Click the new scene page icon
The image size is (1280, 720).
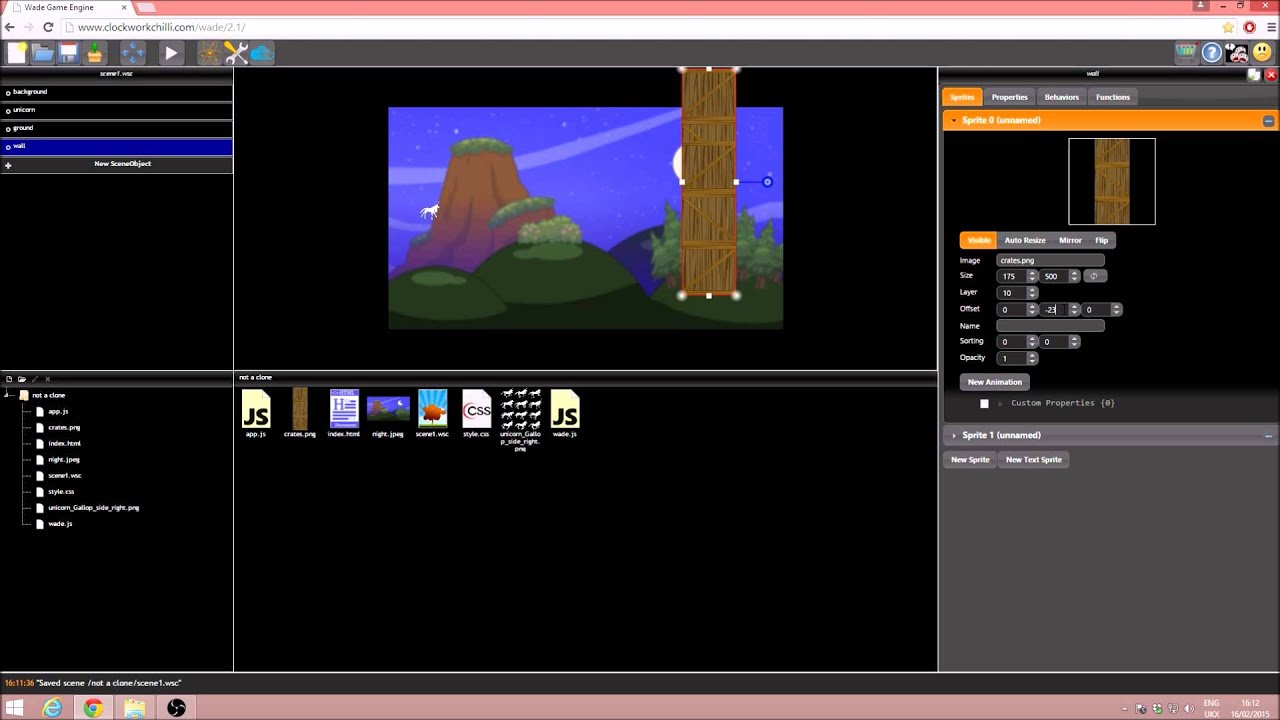17,53
